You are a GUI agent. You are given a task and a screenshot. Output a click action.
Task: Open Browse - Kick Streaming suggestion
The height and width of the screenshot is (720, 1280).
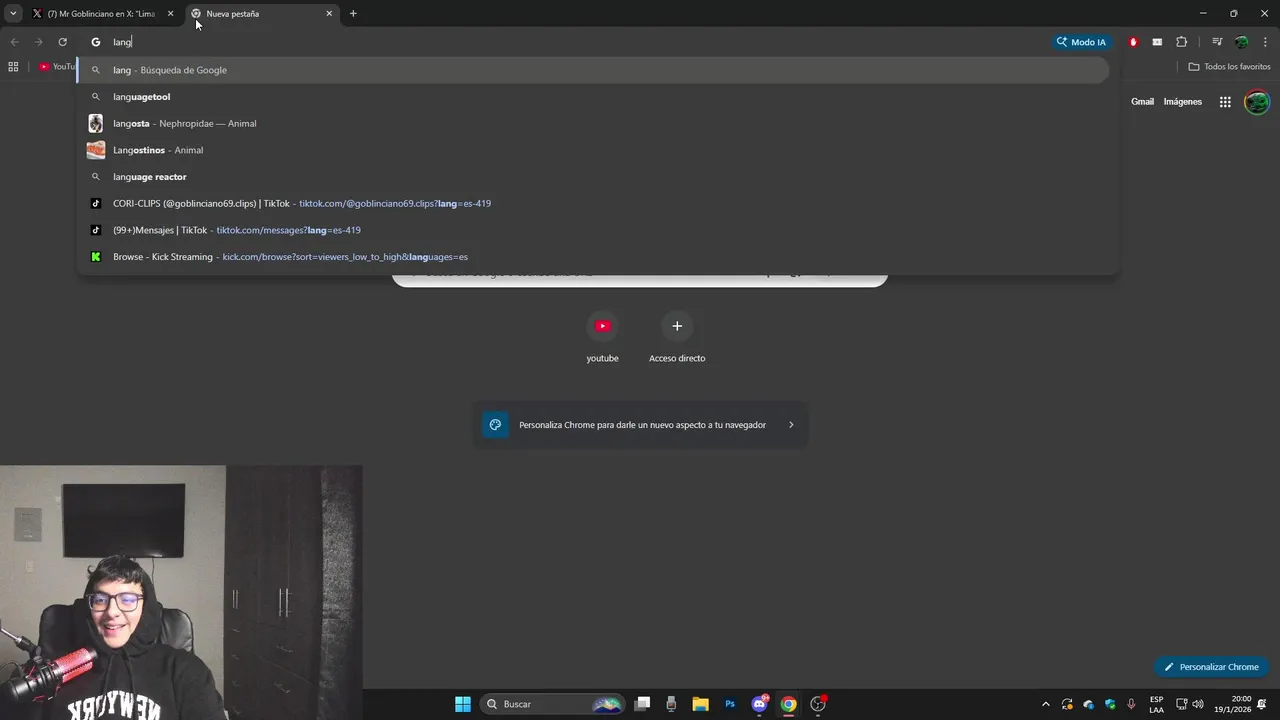coord(593,257)
